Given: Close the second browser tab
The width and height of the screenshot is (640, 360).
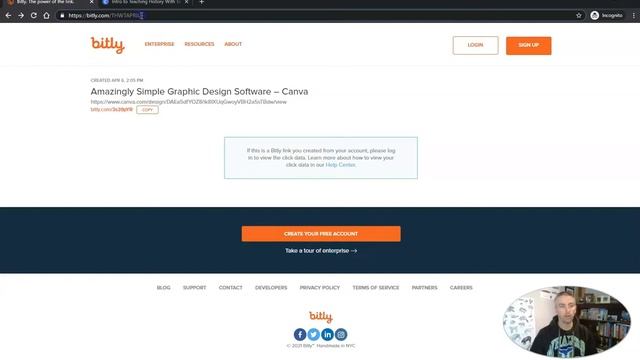Looking at the screenshot, I should (187, 2).
